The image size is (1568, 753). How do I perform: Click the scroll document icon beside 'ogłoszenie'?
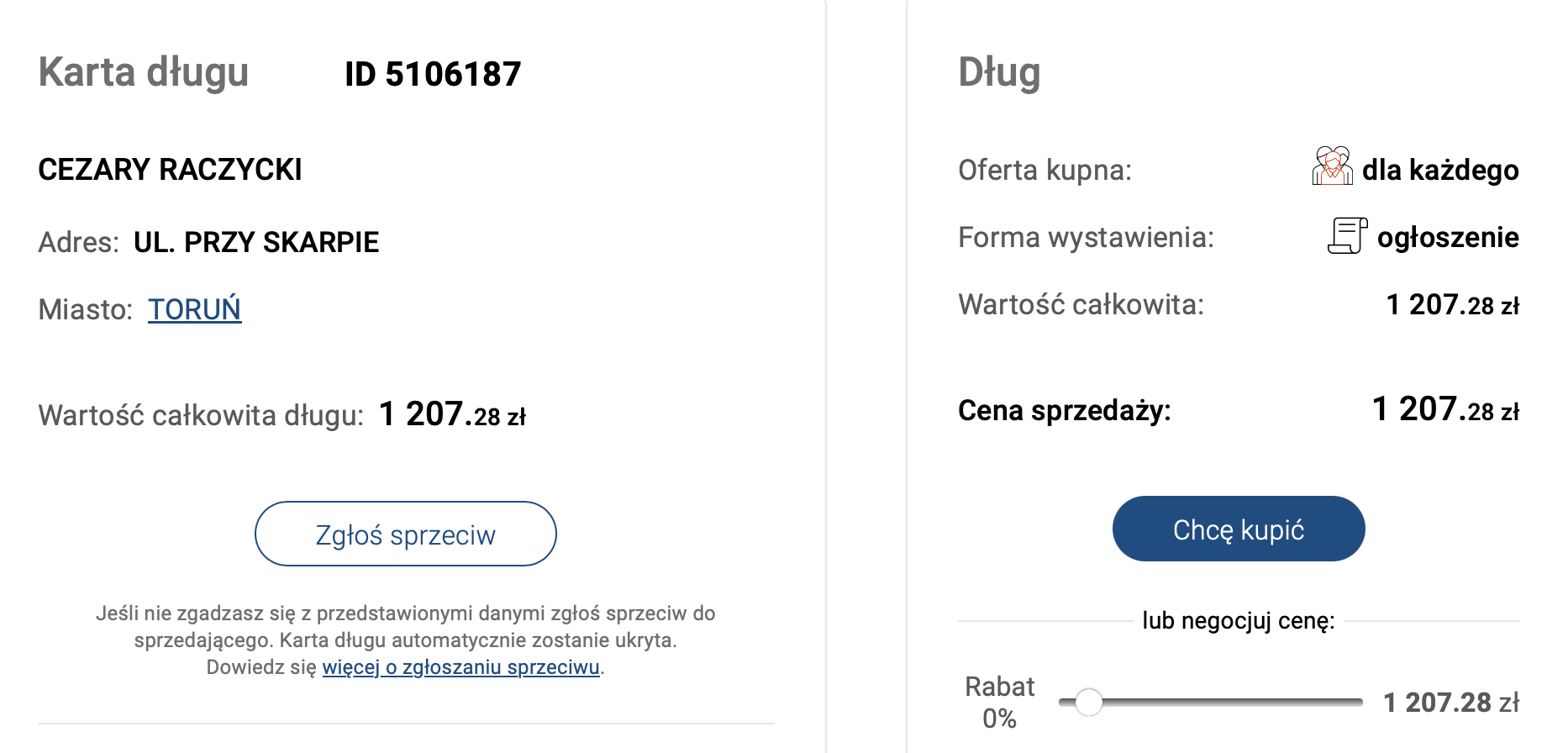(1347, 235)
